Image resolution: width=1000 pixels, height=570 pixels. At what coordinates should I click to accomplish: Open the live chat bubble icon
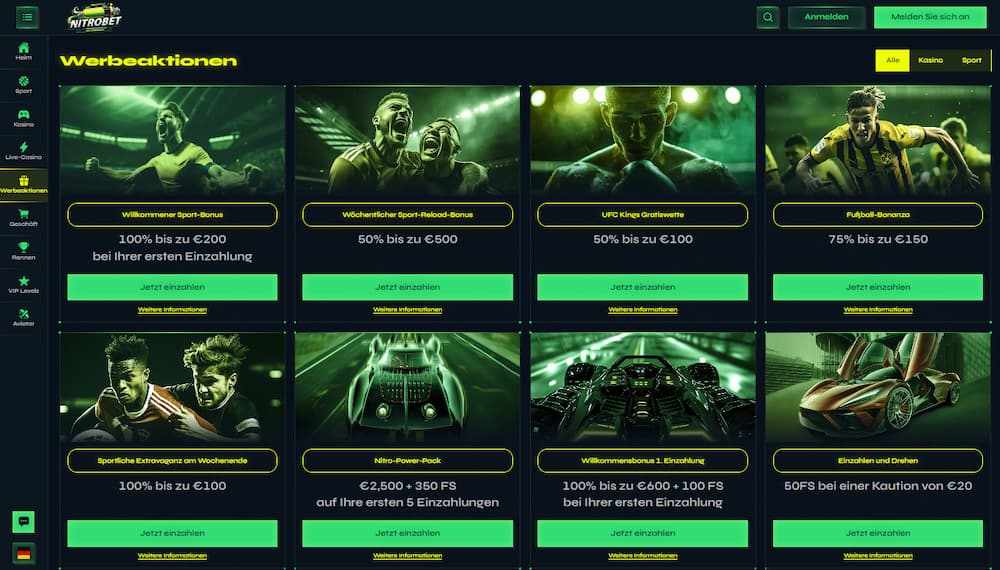pyautogui.click(x=24, y=522)
